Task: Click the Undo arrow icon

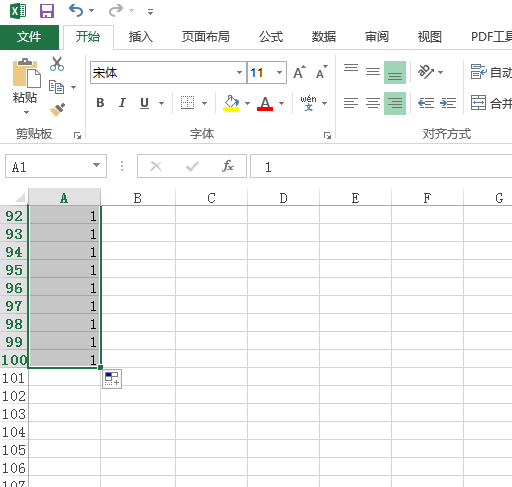Action: point(76,11)
